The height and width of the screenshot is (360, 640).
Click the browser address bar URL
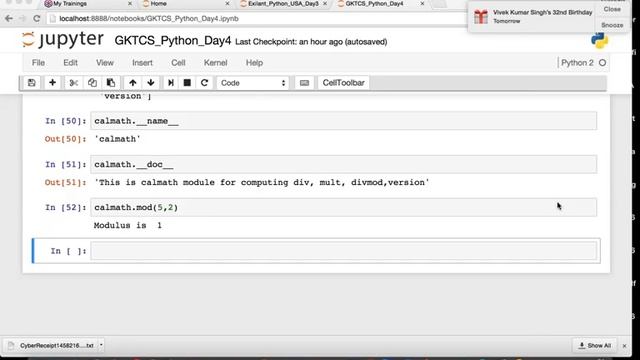coord(149,19)
